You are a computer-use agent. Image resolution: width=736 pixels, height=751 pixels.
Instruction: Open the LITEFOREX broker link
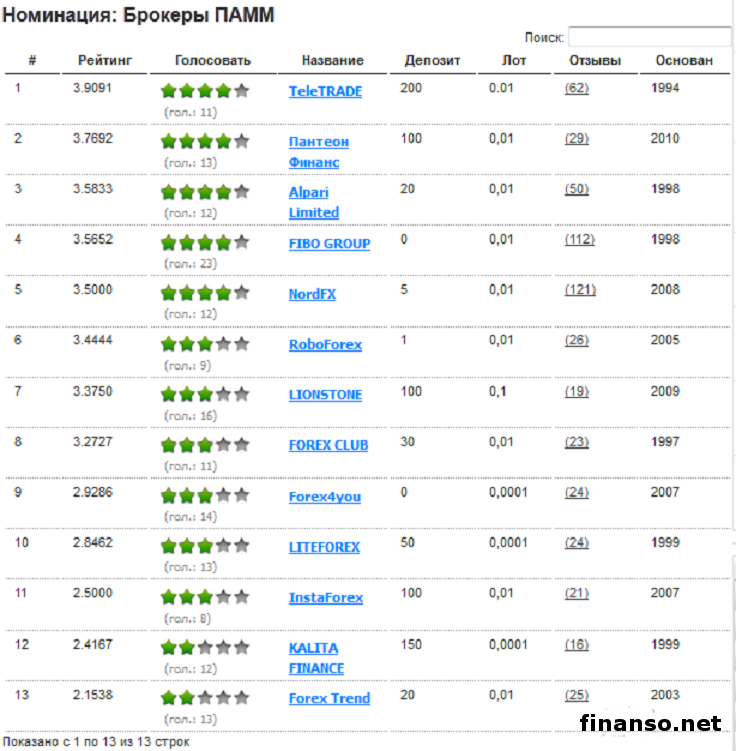click(x=324, y=547)
